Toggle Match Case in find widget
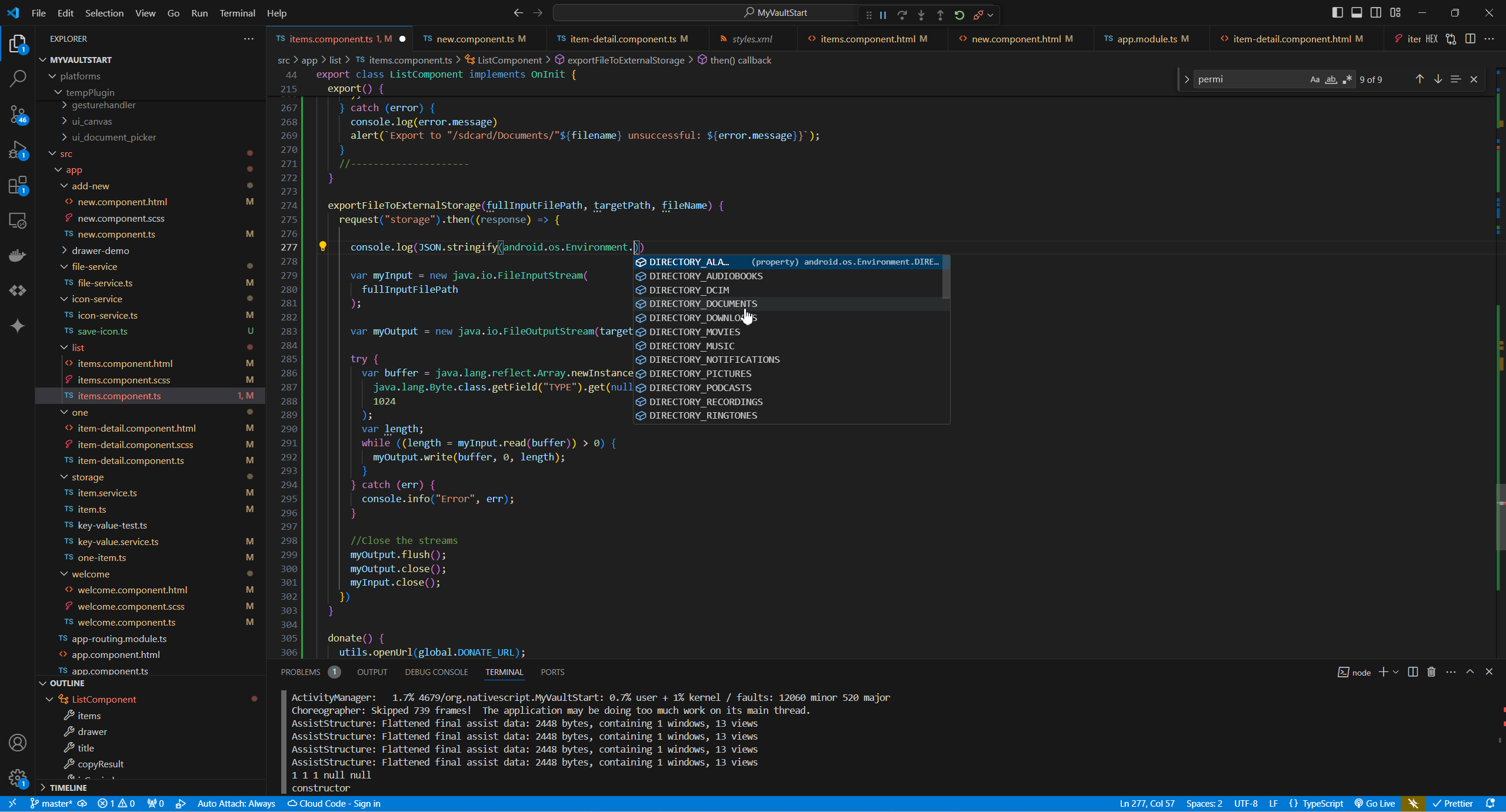This screenshot has width=1506, height=812. click(1315, 79)
